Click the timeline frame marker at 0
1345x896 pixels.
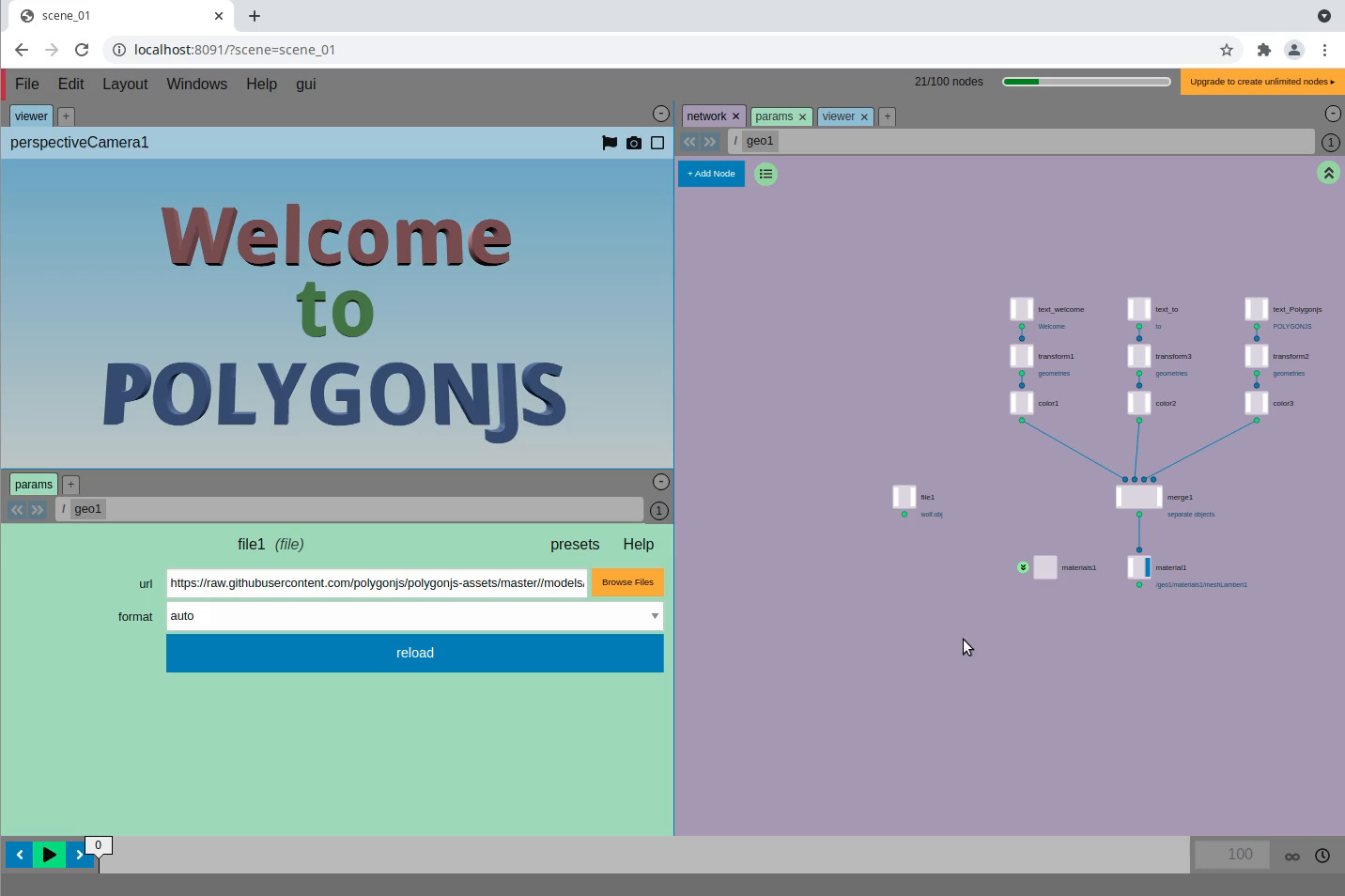[98, 845]
